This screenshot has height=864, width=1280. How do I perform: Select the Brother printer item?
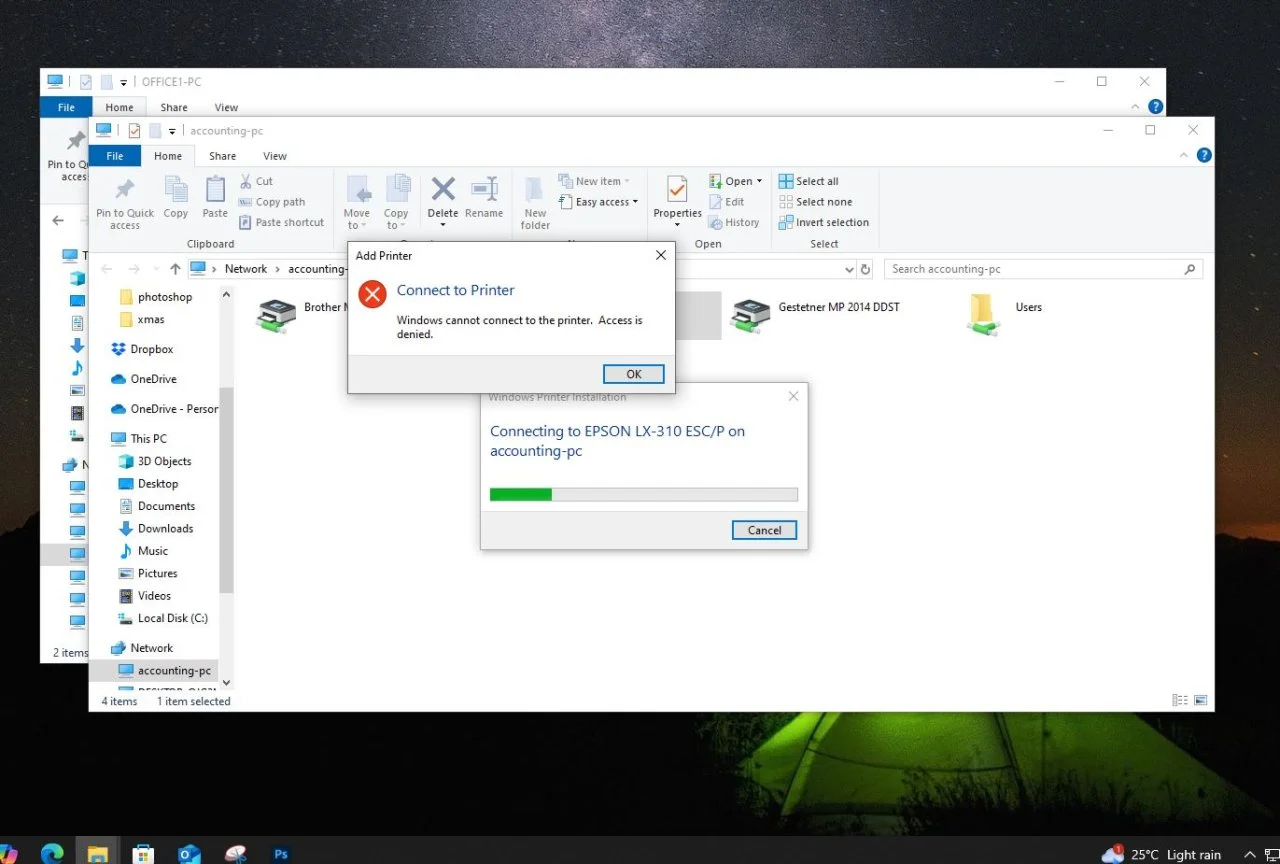pos(300,315)
